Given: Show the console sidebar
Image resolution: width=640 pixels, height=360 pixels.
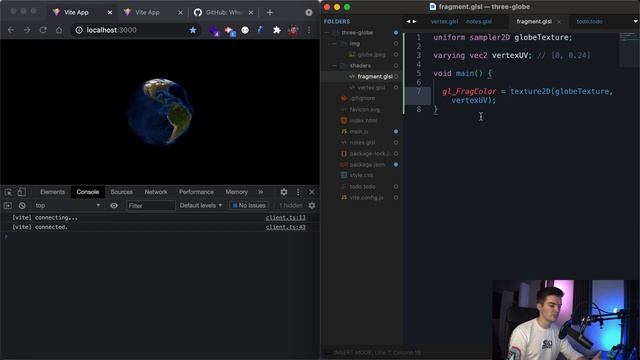Looking at the screenshot, I should pos(8,206).
